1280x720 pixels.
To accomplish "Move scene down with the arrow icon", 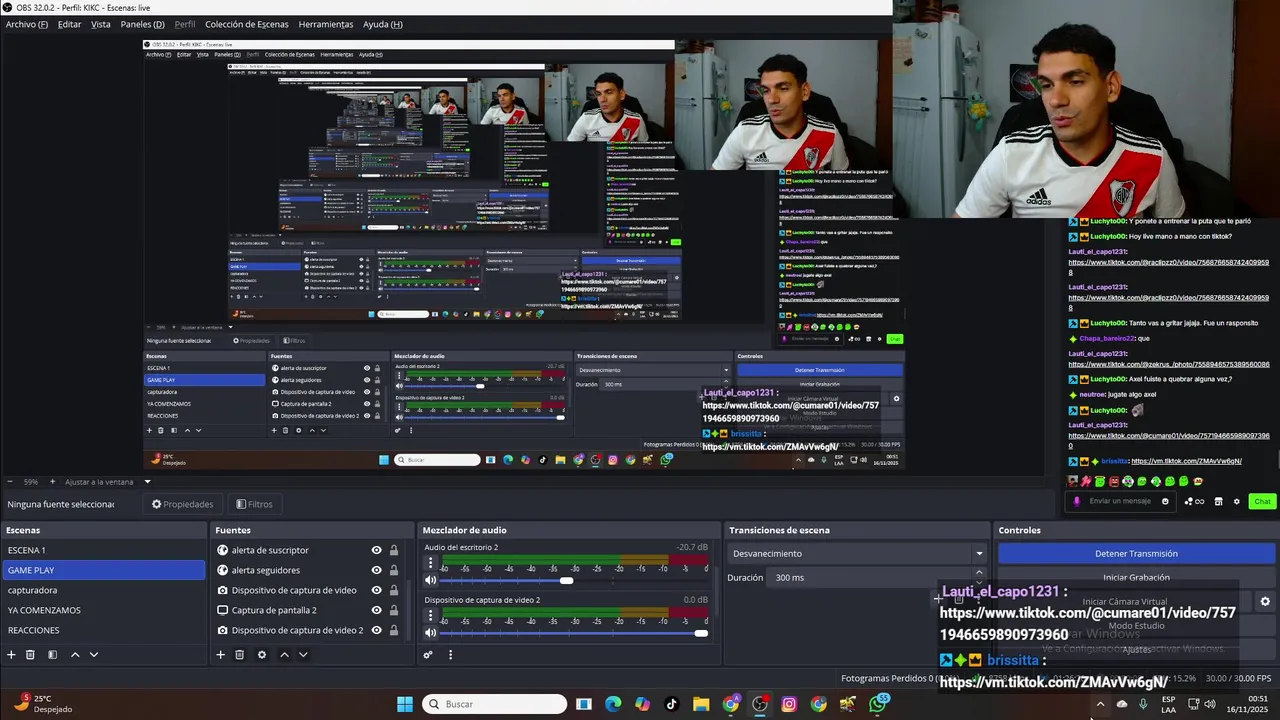I will pyautogui.click(x=94, y=655).
